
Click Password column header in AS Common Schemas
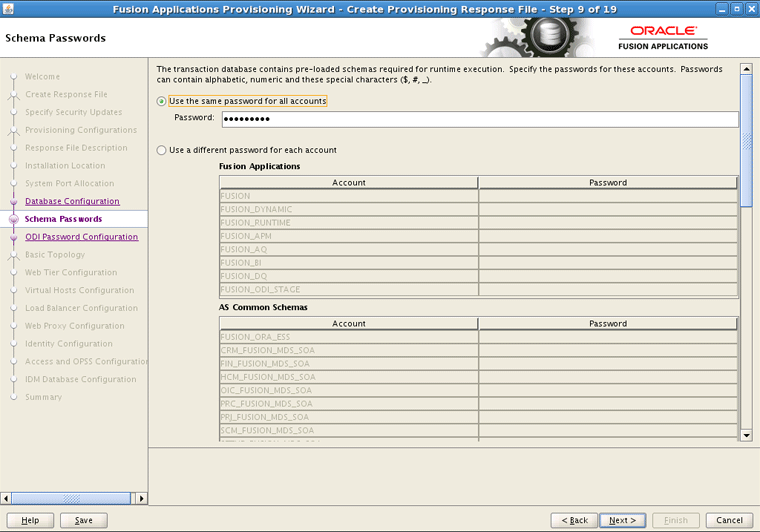coord(608,324)
